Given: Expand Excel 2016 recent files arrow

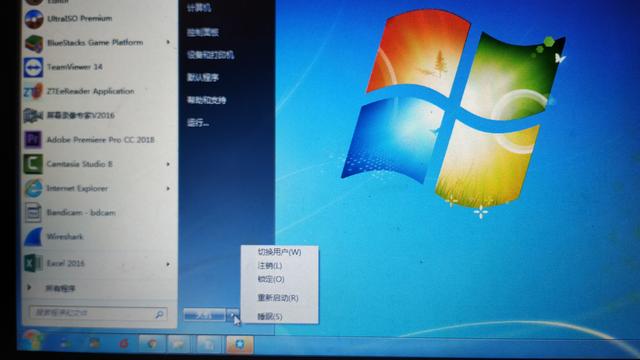Looking at the screenshot, I should point(168,264).
